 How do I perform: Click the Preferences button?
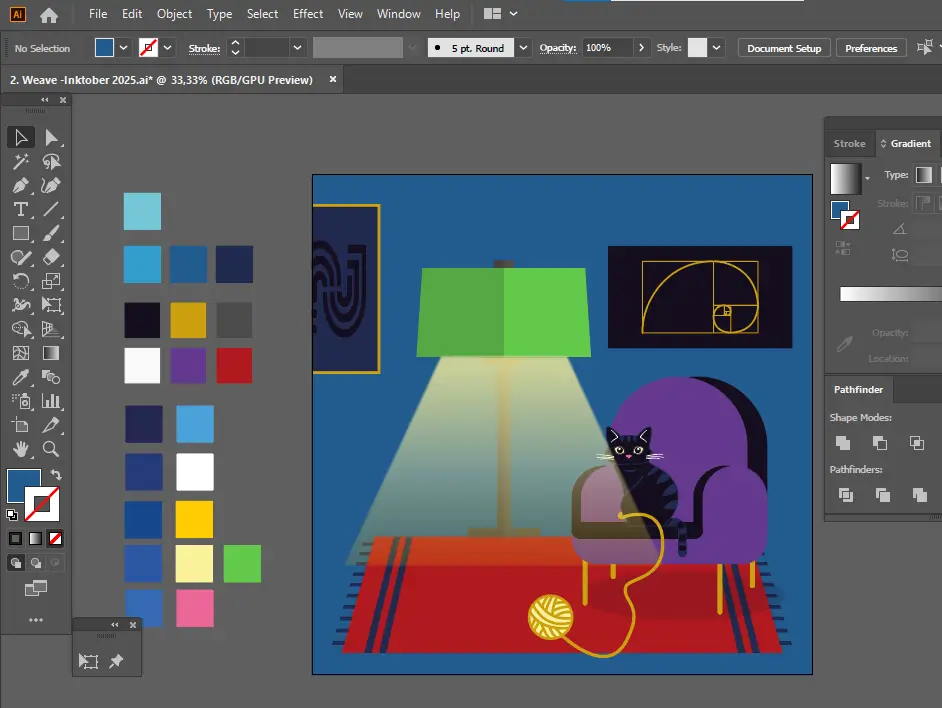pos(871,48)
